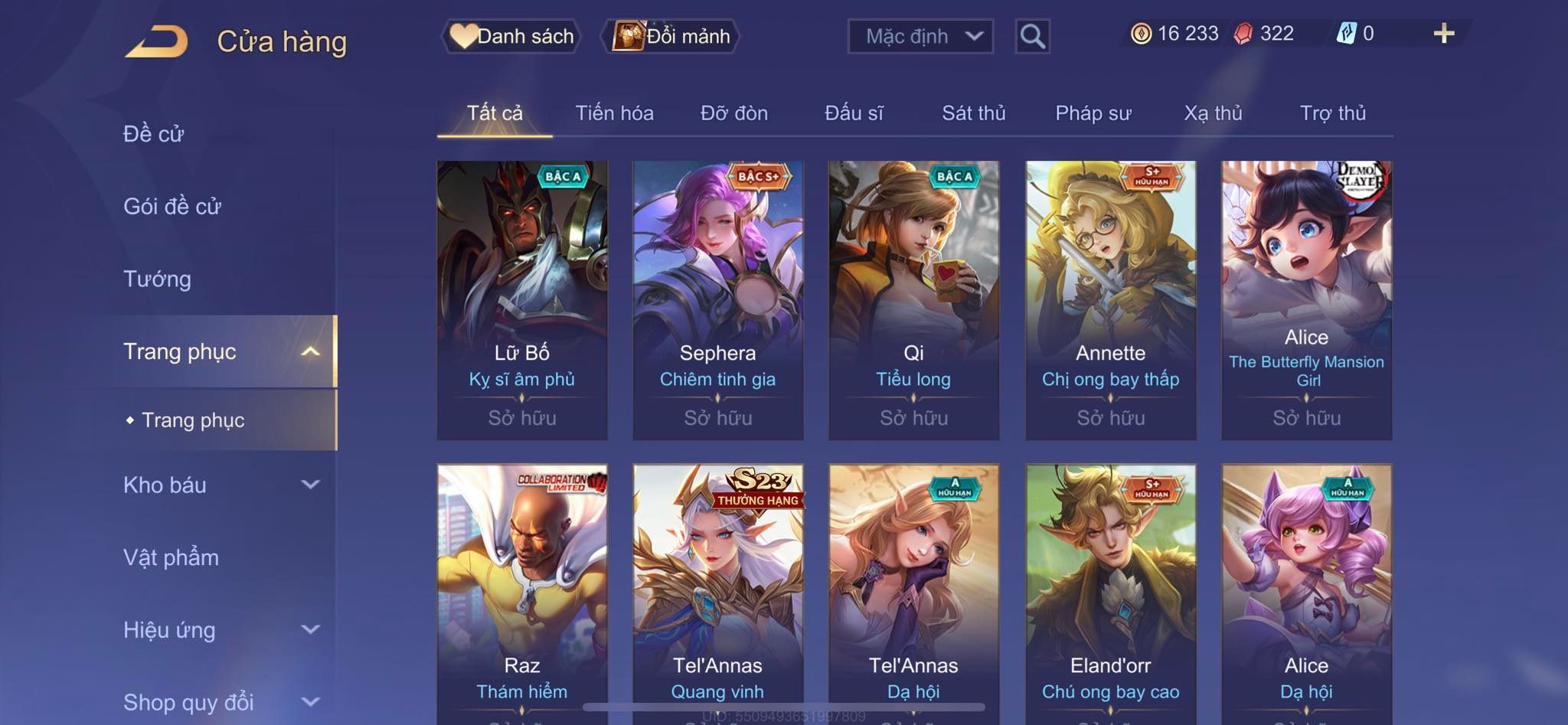Open the Mặc định sort dropdown
Image resolution: width=1568 pixels, height=725 pixels.
[x=920, y=36]
